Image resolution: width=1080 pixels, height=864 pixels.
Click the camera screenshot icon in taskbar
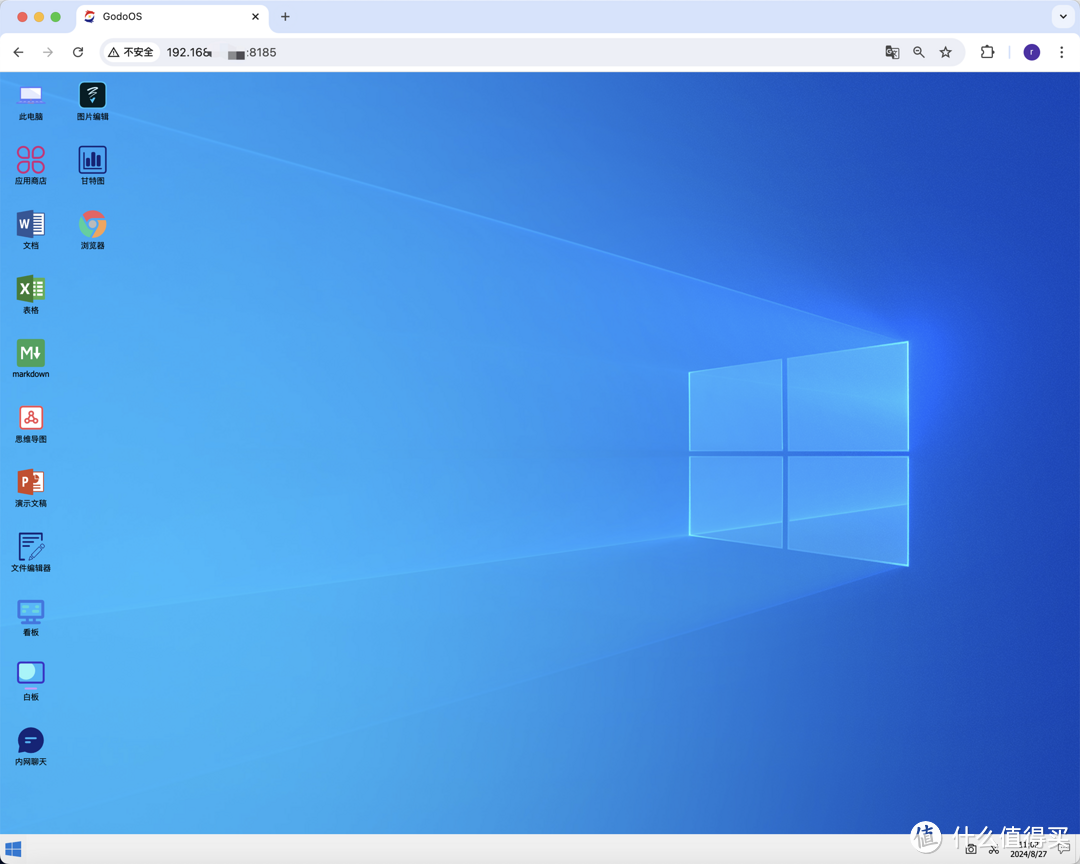970,849
